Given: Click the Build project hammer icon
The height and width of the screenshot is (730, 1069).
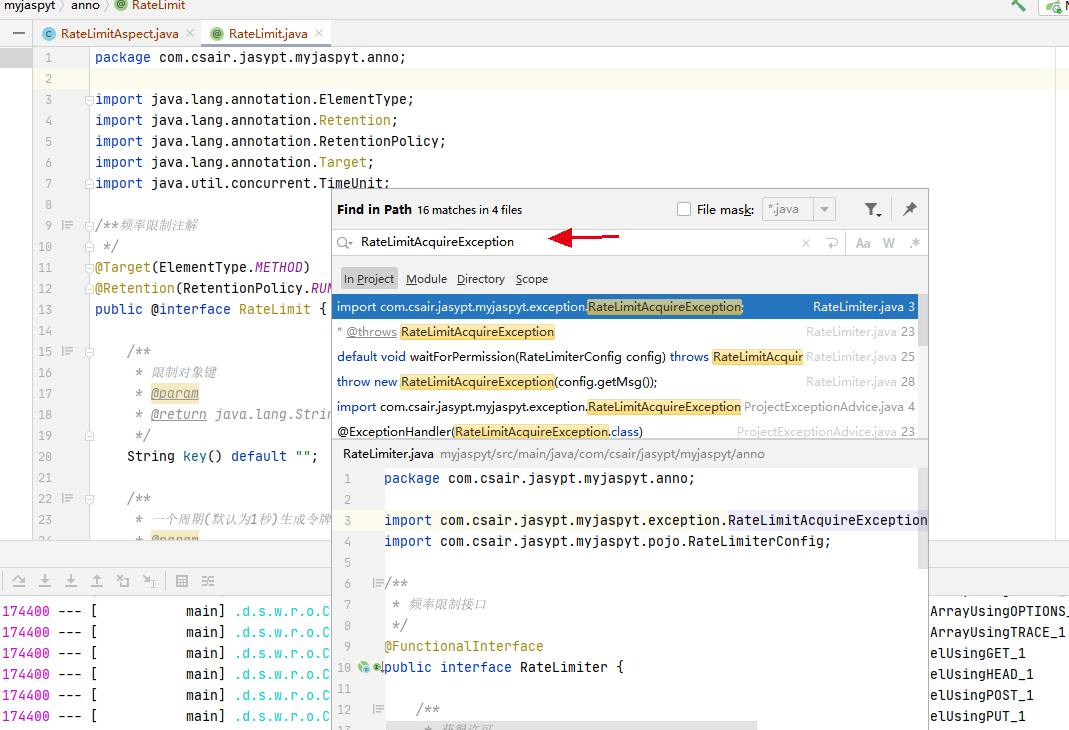Looking at the screenshot, I should coord(1019,5).
